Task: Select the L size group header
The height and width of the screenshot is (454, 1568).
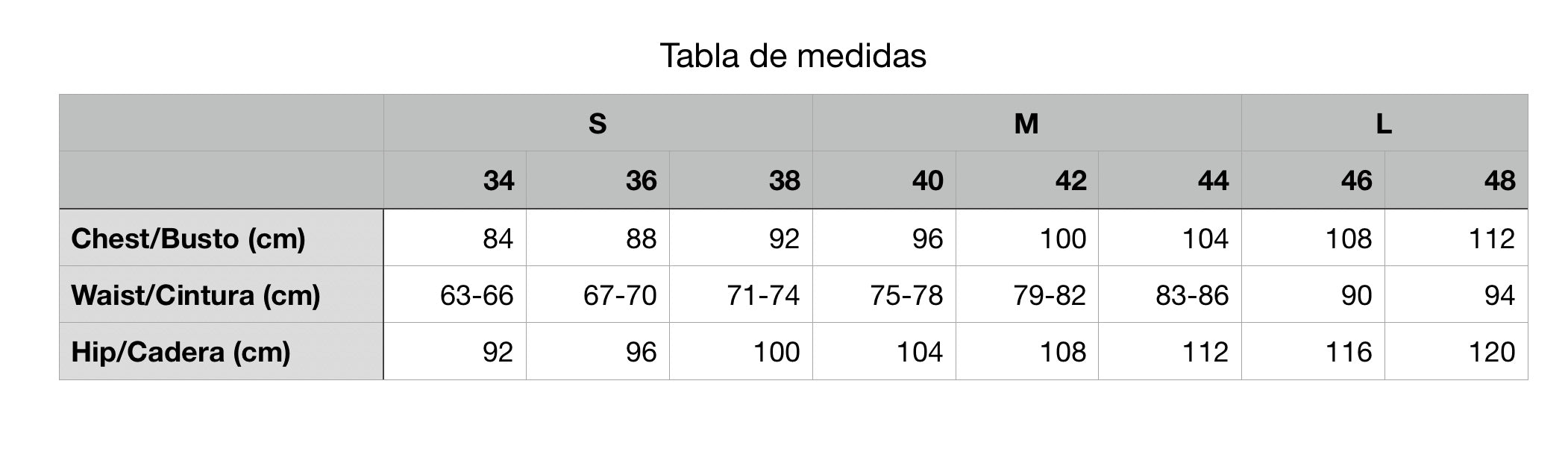Action: tap(1384, 124)
